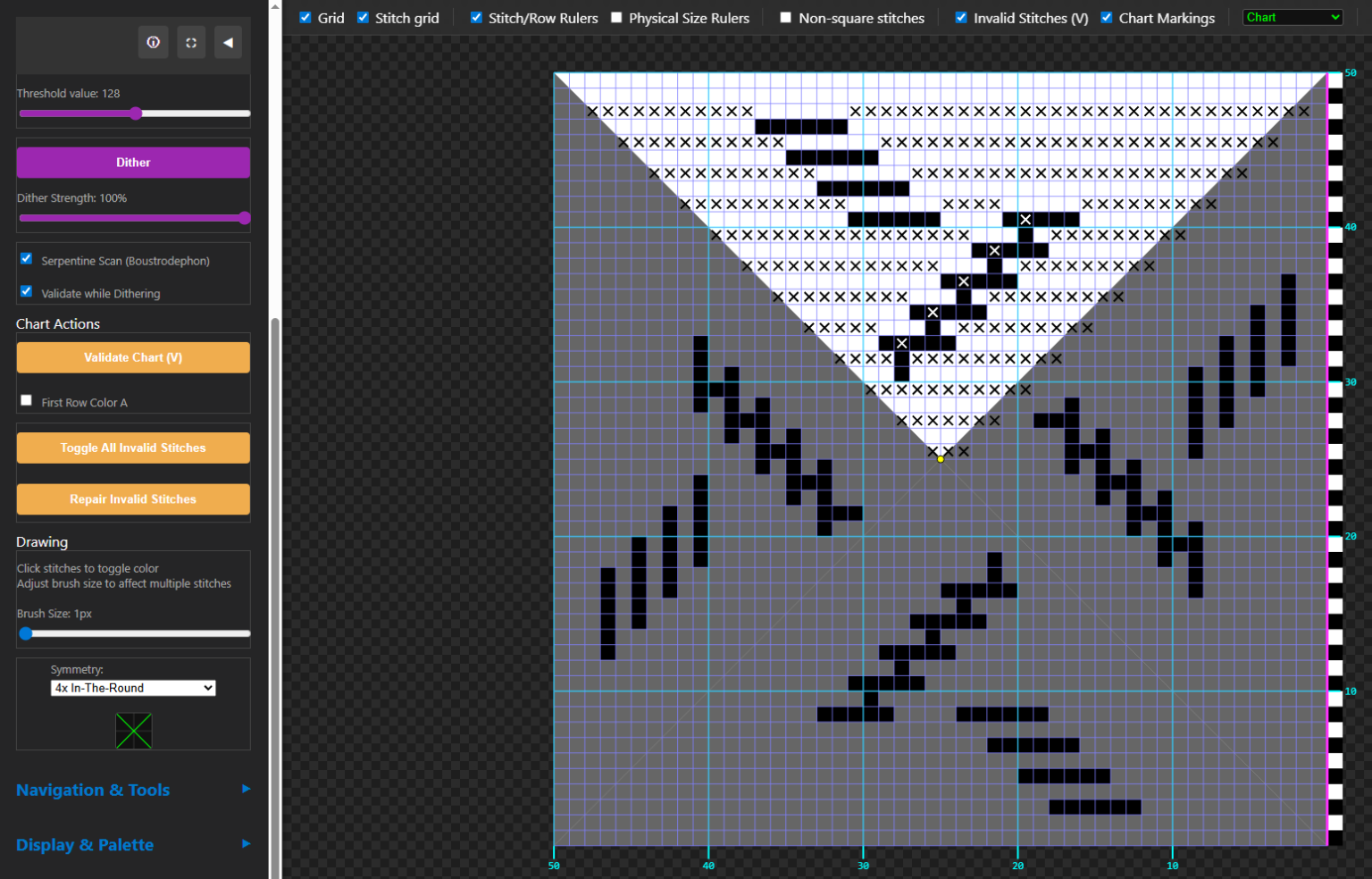The height and width of the screenshot is (879, 1372).
Task: Click the yellow center marker dot on chart
Action: click(x=941, y=459)
